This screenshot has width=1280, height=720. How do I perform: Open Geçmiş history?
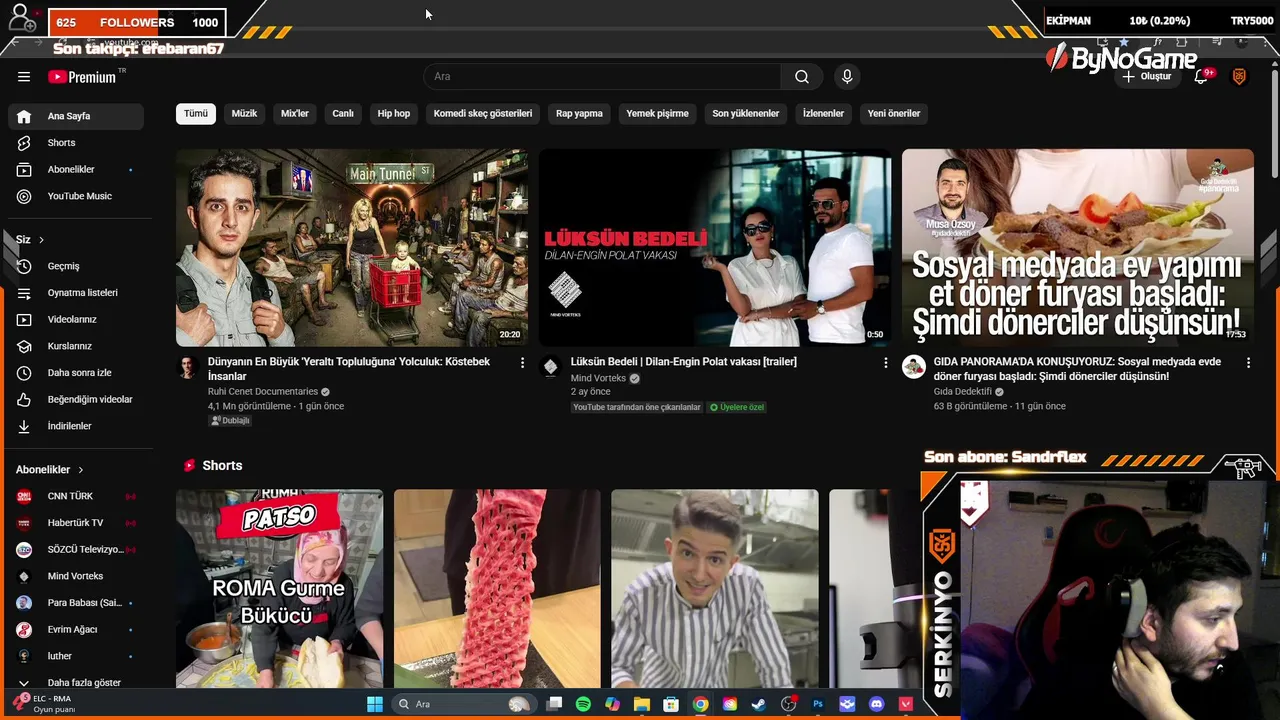tap(76, 266)
